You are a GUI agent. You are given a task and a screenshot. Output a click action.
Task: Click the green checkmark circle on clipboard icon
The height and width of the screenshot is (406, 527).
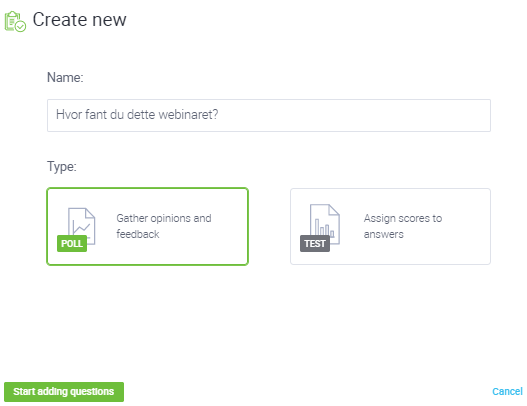(x=21, y=27)
